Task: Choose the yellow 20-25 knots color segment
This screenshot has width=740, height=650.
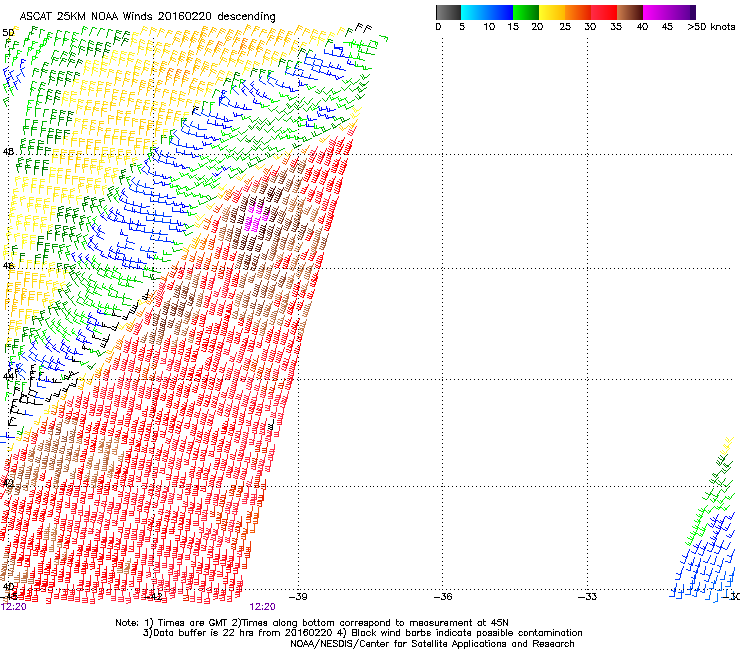Action: point(552,12)
